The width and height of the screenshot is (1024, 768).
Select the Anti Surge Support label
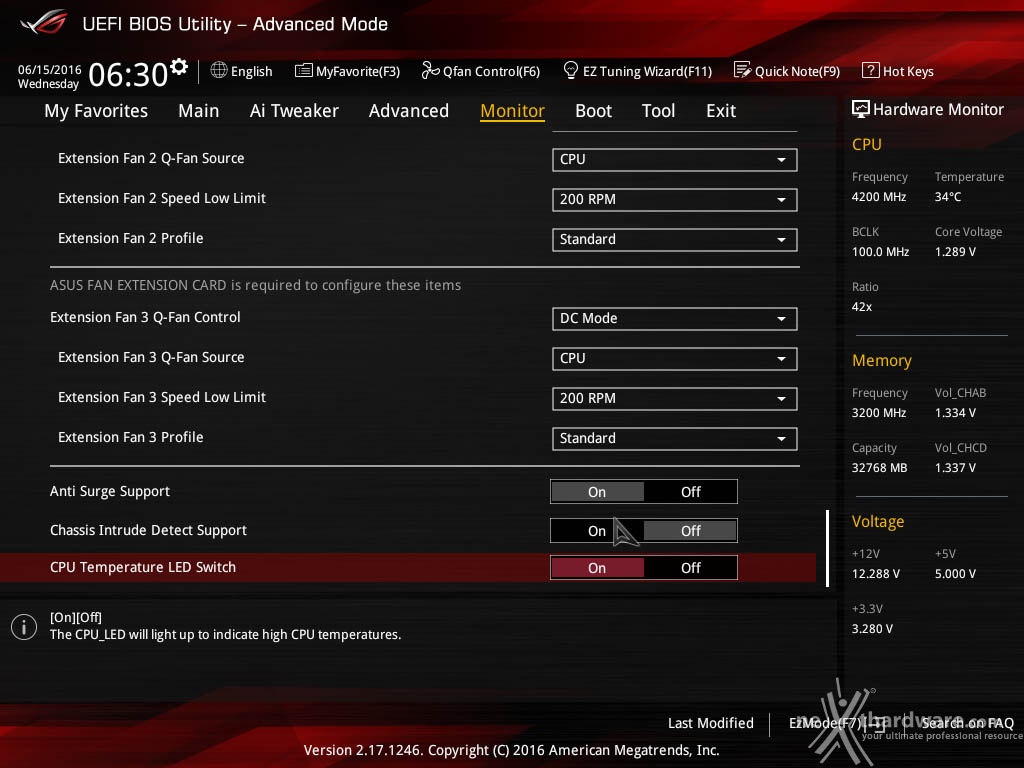coord(110,491)
